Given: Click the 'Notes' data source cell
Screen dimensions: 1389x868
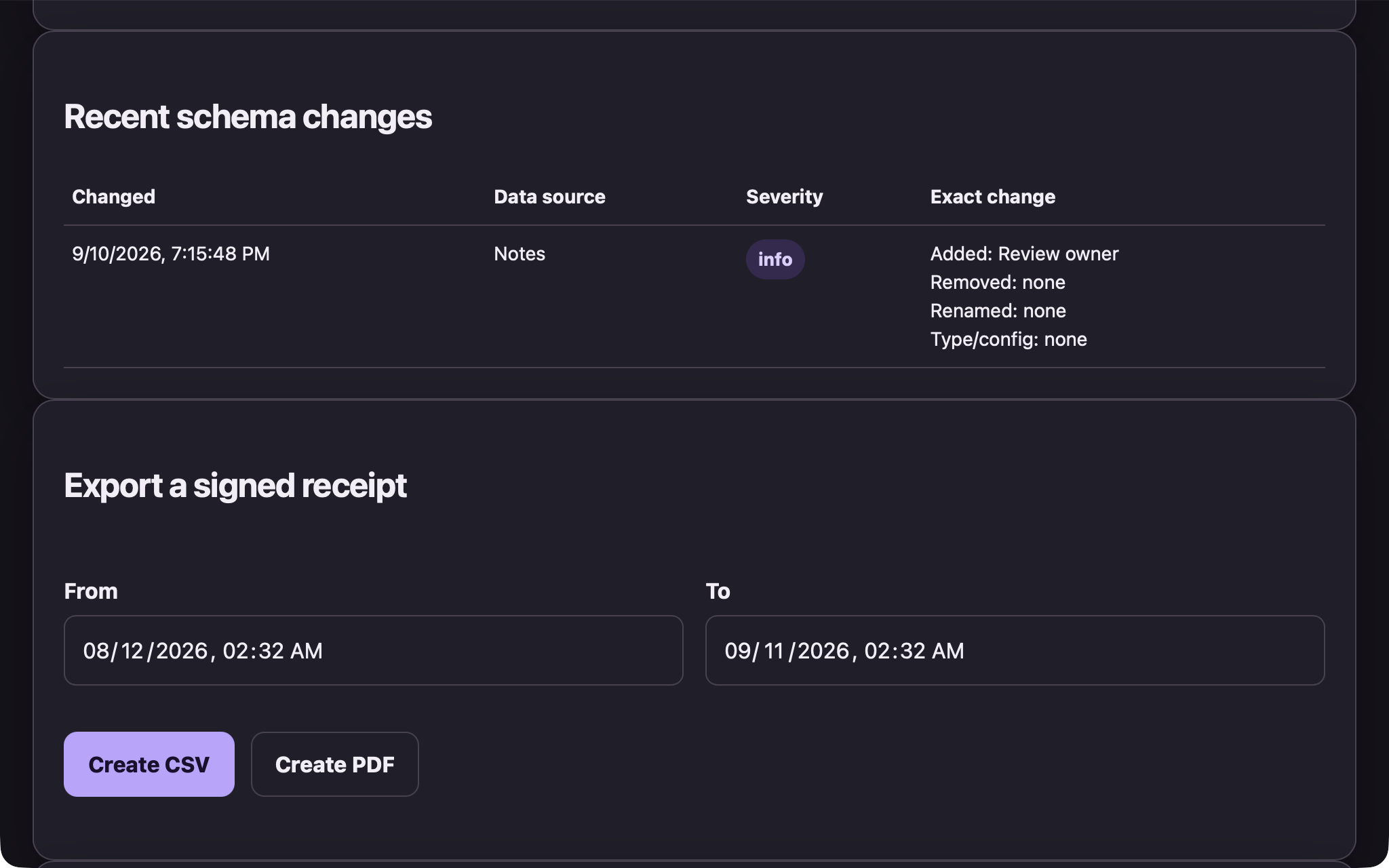Looking at the screenshot, I should tap(520, 254).
